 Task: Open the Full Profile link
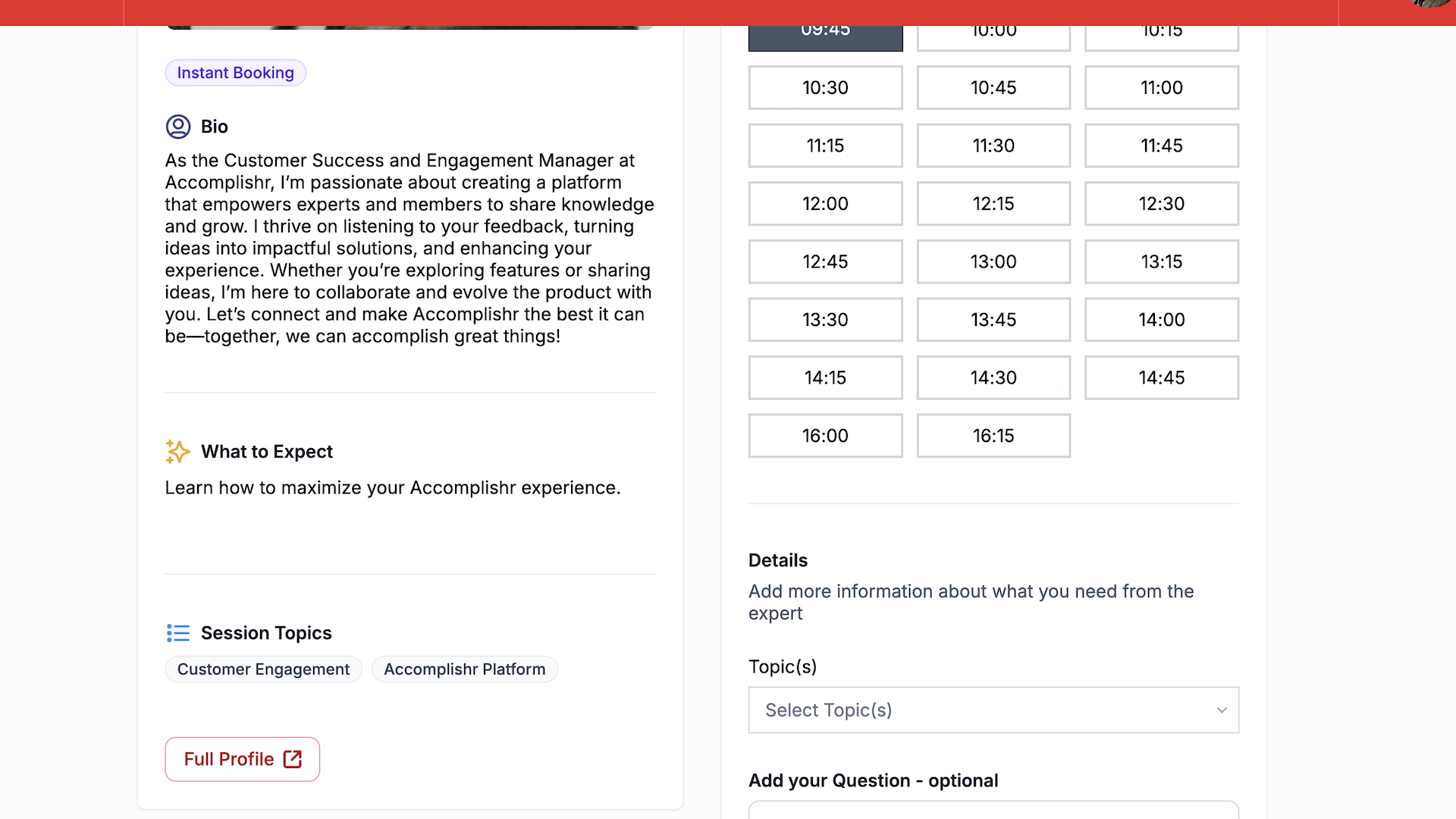click(243, 759)
